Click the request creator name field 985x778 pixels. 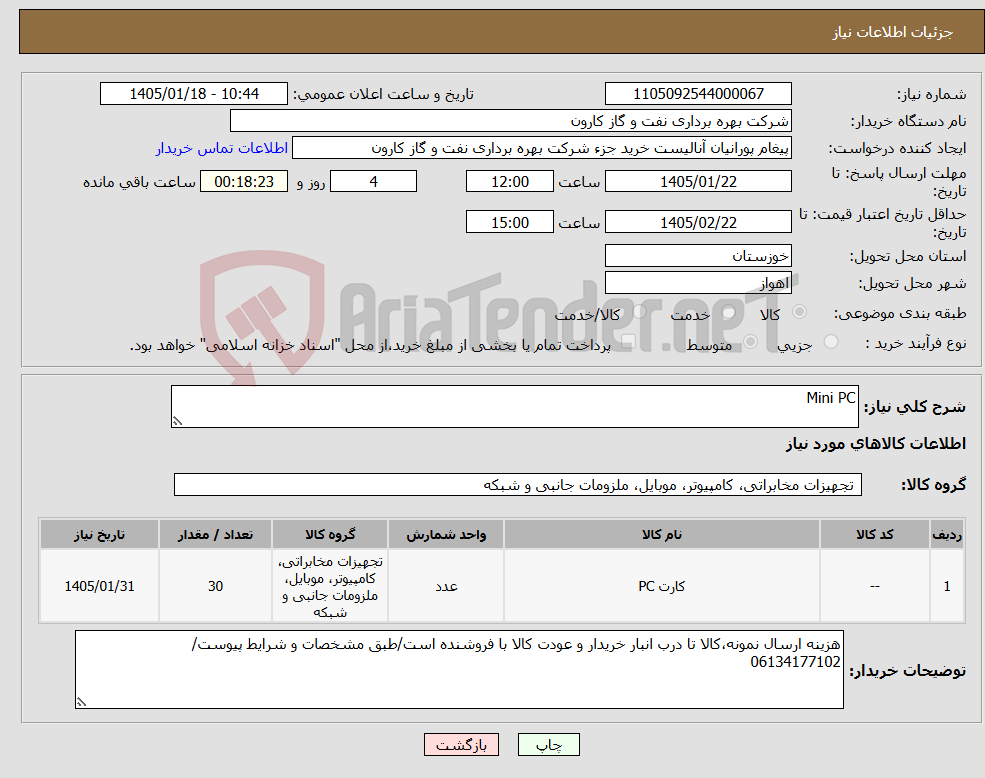coord(541,148)
